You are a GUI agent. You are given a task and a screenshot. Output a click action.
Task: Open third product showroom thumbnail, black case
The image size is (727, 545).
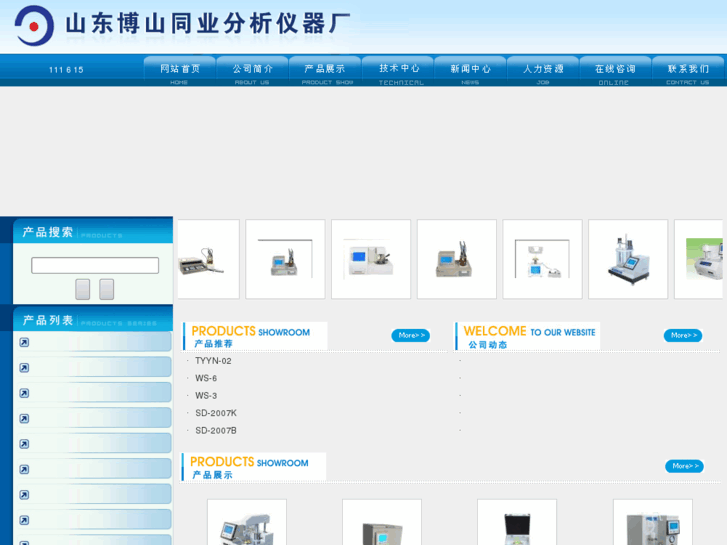[517, 522]
